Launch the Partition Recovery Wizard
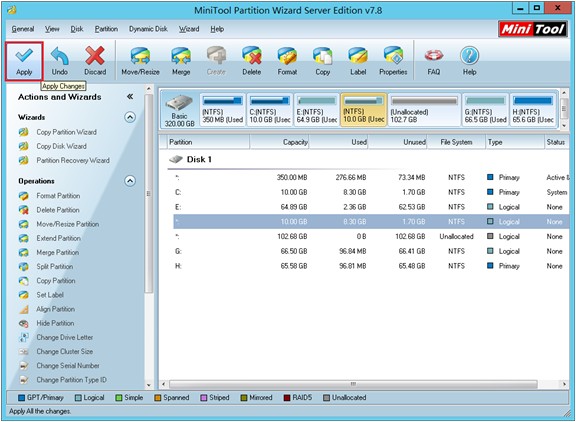Image resolution: width=576 pixels, height=422 pixels. coord(73,160)
